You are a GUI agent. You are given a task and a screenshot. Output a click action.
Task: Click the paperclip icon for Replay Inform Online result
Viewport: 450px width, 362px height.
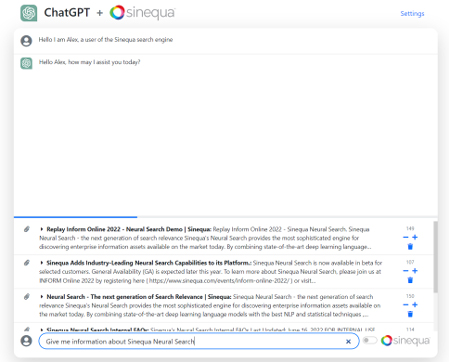click(27, 229)
